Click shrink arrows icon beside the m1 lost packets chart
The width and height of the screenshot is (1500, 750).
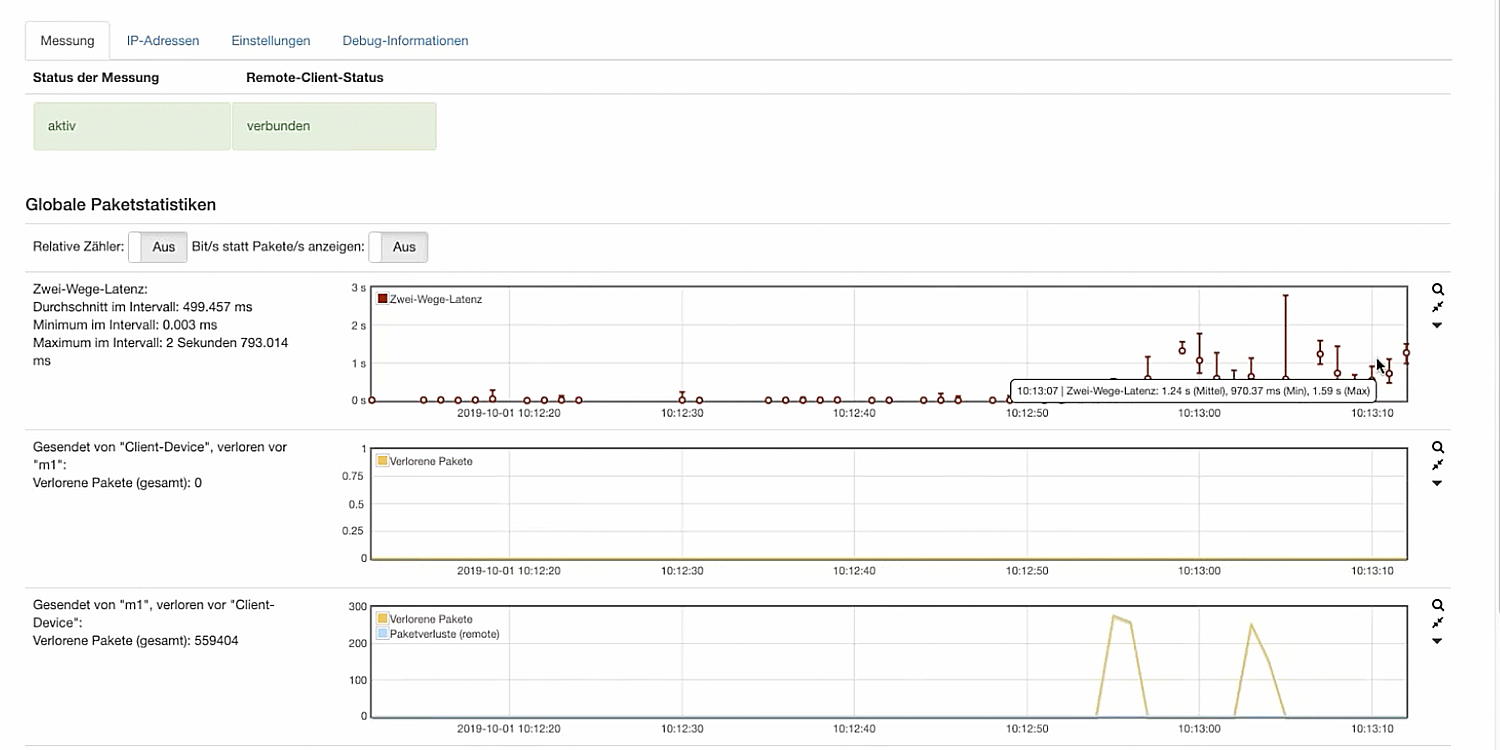pyautogui.click(x=1438, y=623)
